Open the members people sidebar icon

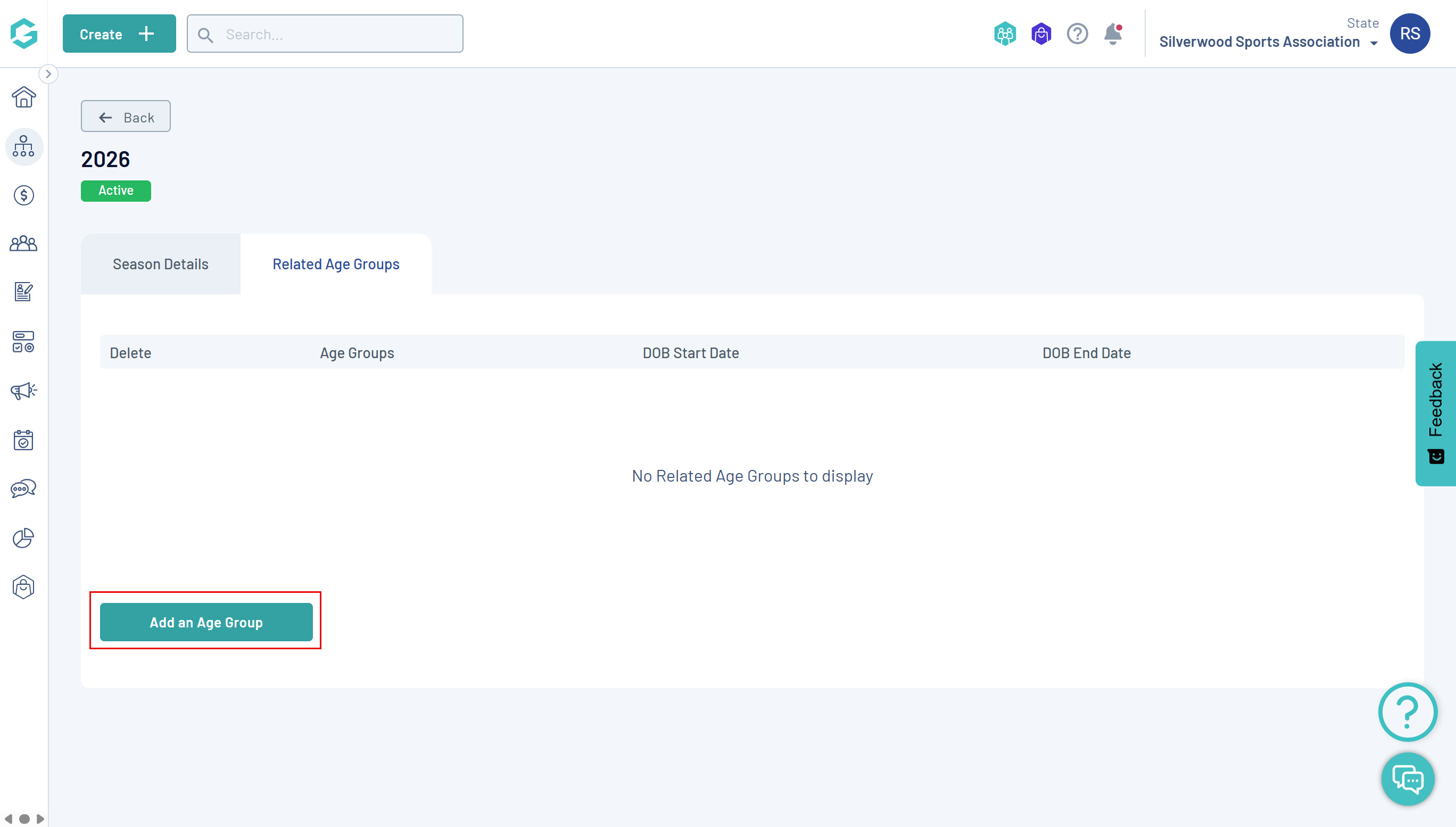coord(23,244)
